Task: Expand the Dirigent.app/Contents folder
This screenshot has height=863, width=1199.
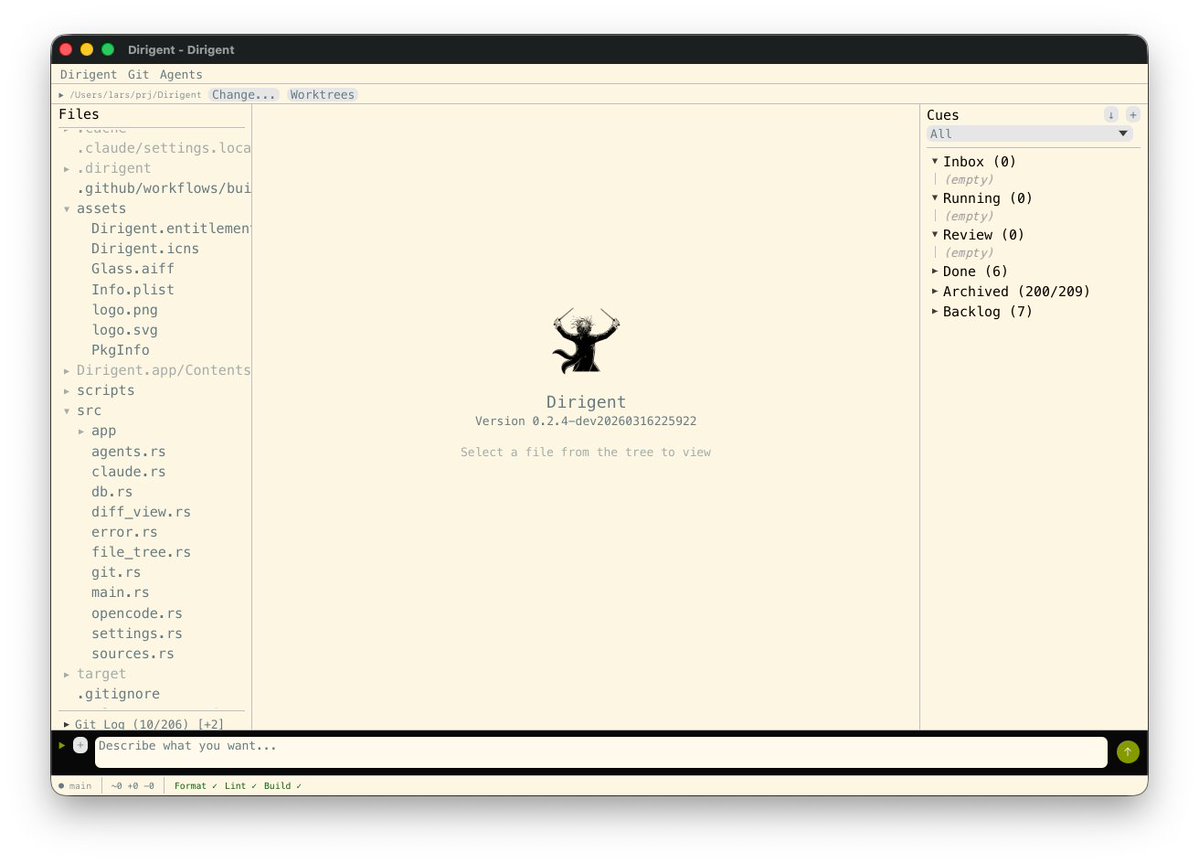Action: coord(67,371)
